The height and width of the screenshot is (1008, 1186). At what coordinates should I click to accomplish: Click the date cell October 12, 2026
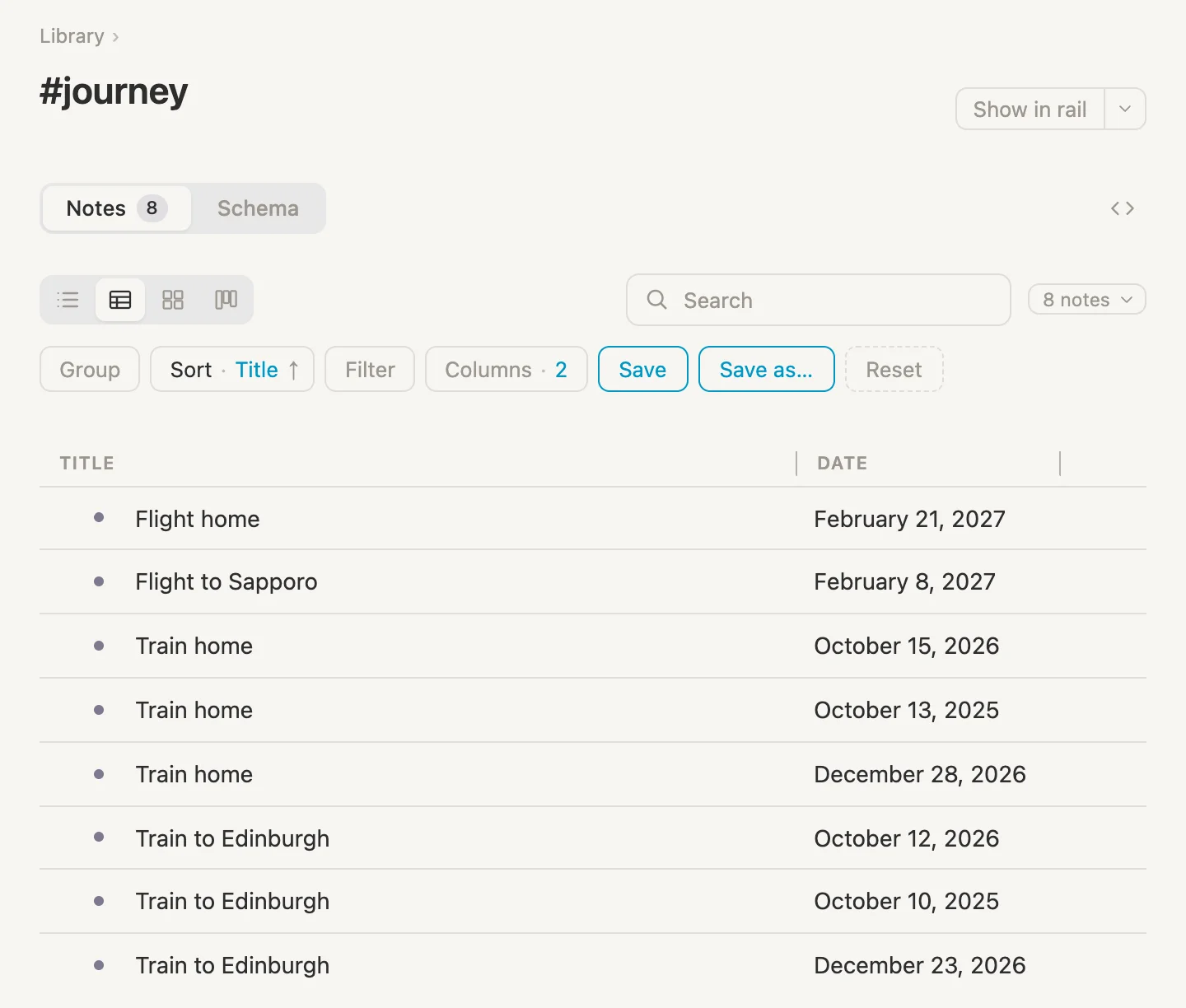pos(907,838)
